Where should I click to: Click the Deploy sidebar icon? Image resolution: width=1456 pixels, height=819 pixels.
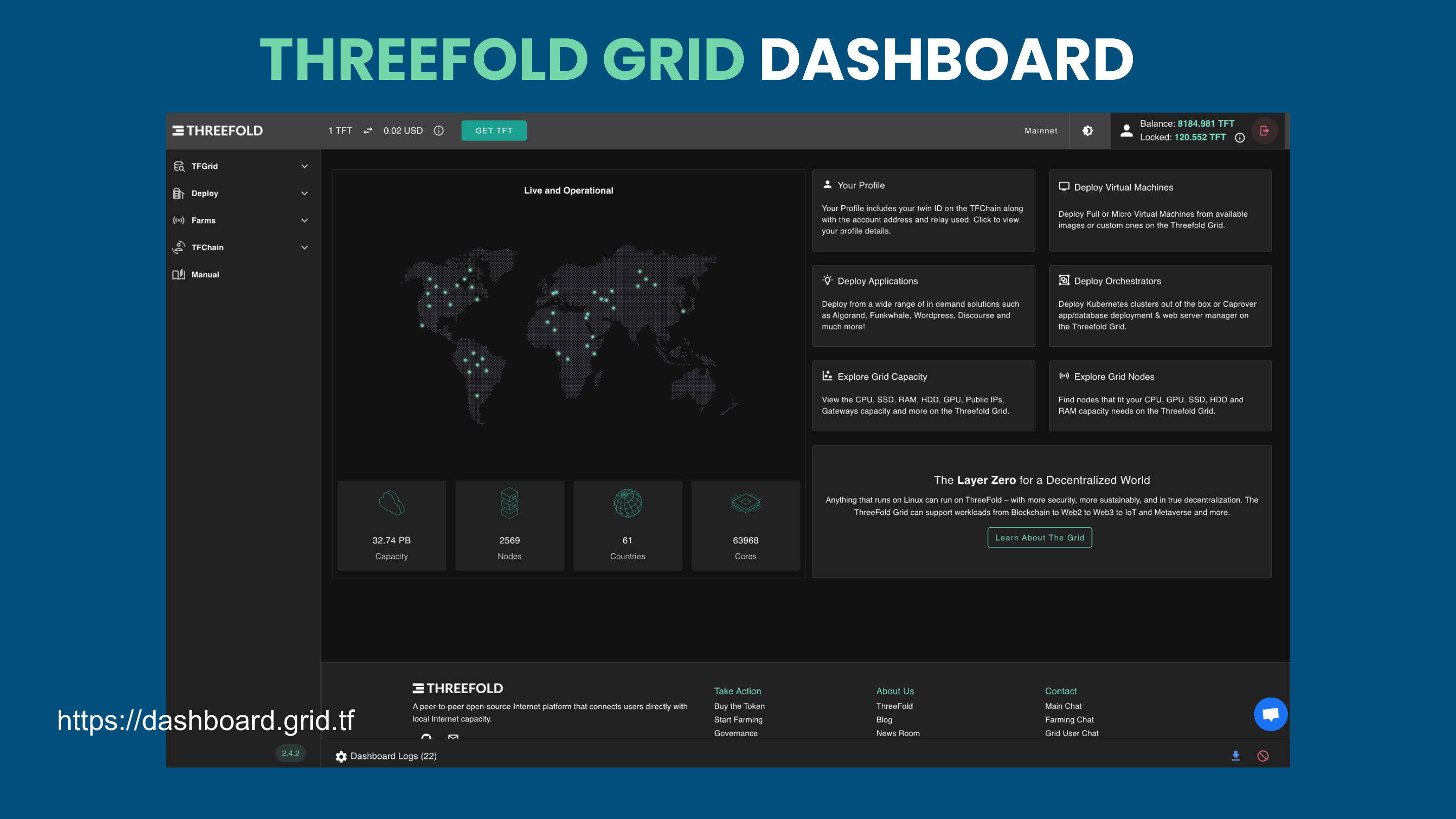pos(178,193)
